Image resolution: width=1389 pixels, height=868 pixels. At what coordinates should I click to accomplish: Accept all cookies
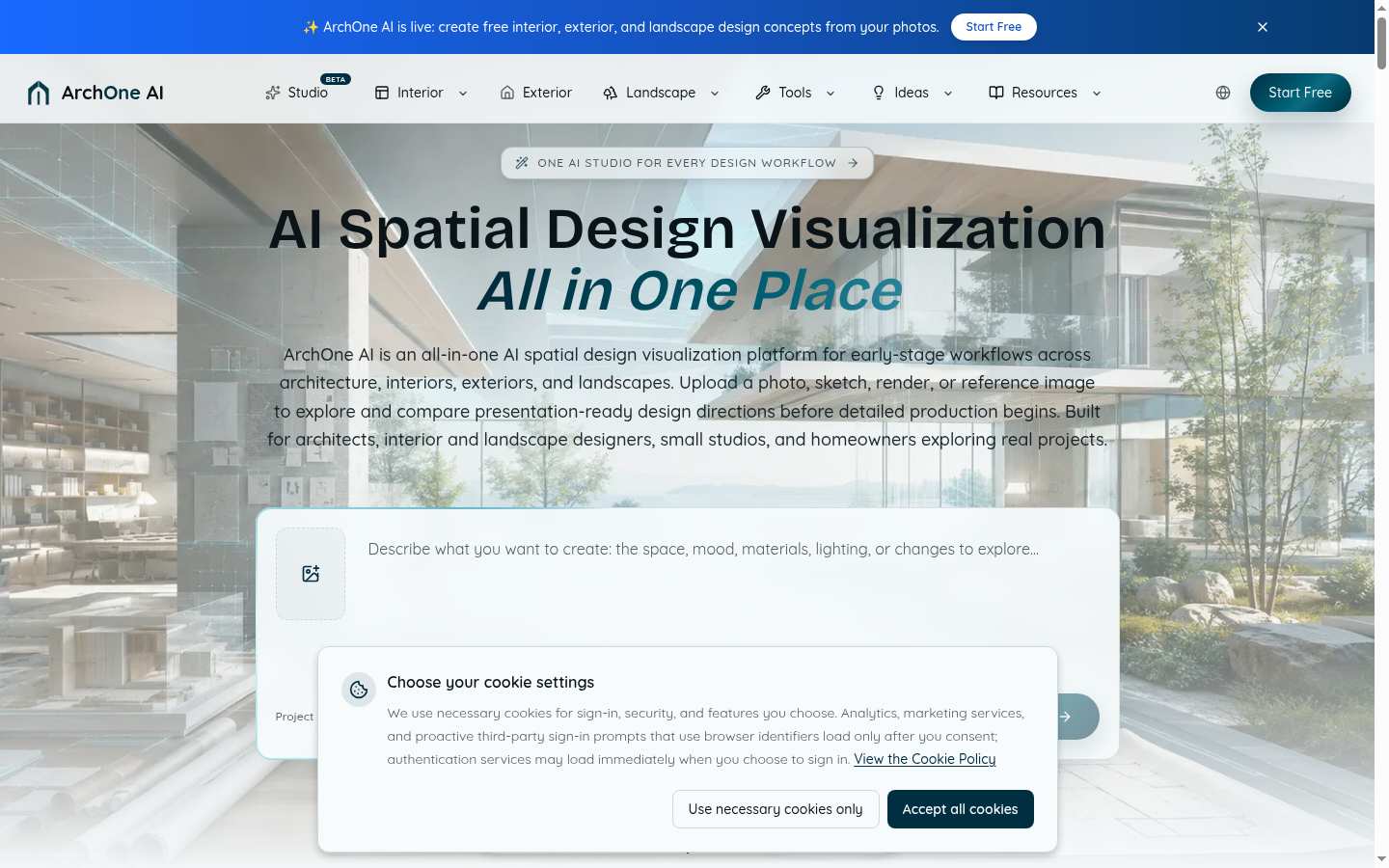point(961,809)
